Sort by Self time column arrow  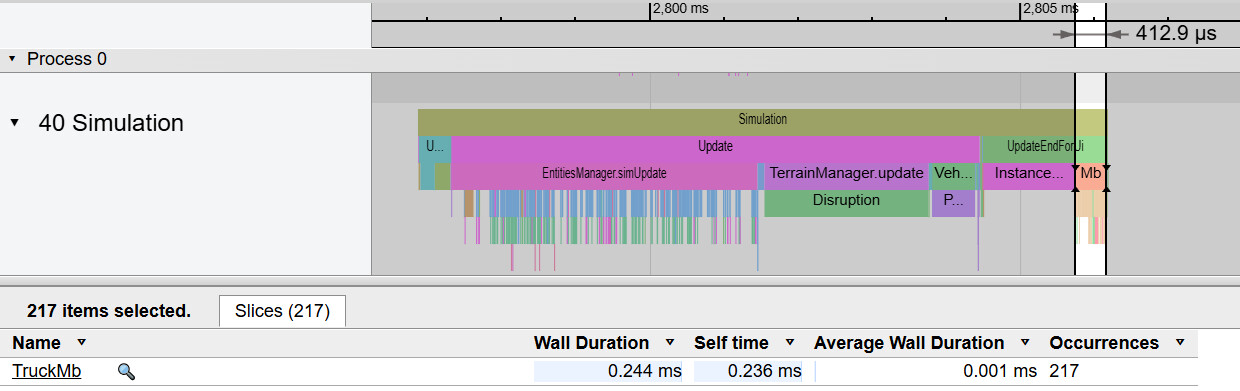[x=790, y=343]
